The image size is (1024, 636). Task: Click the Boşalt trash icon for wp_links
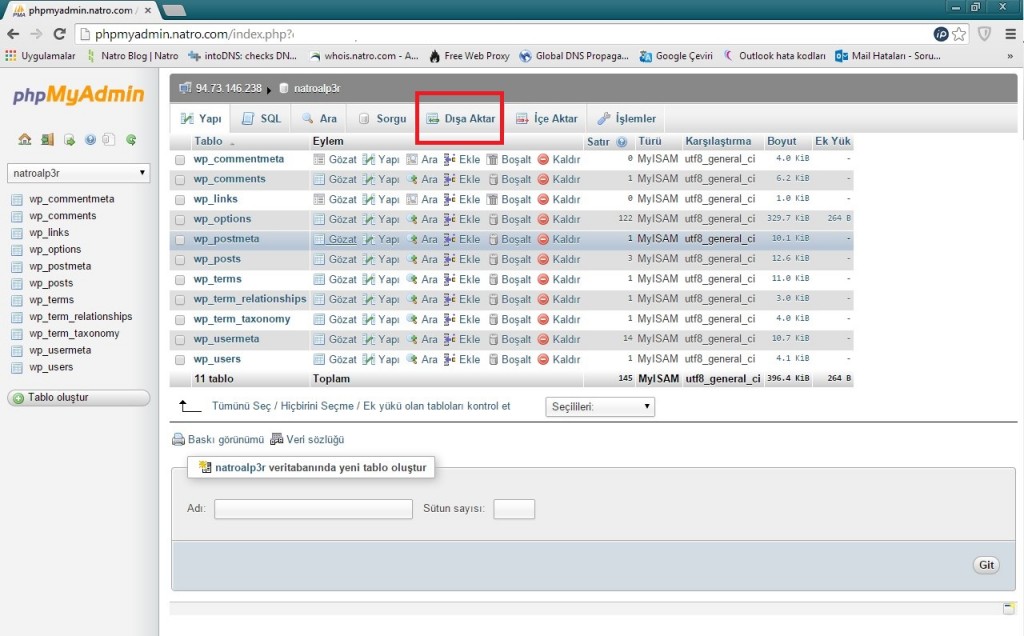[x=492, y=199]
